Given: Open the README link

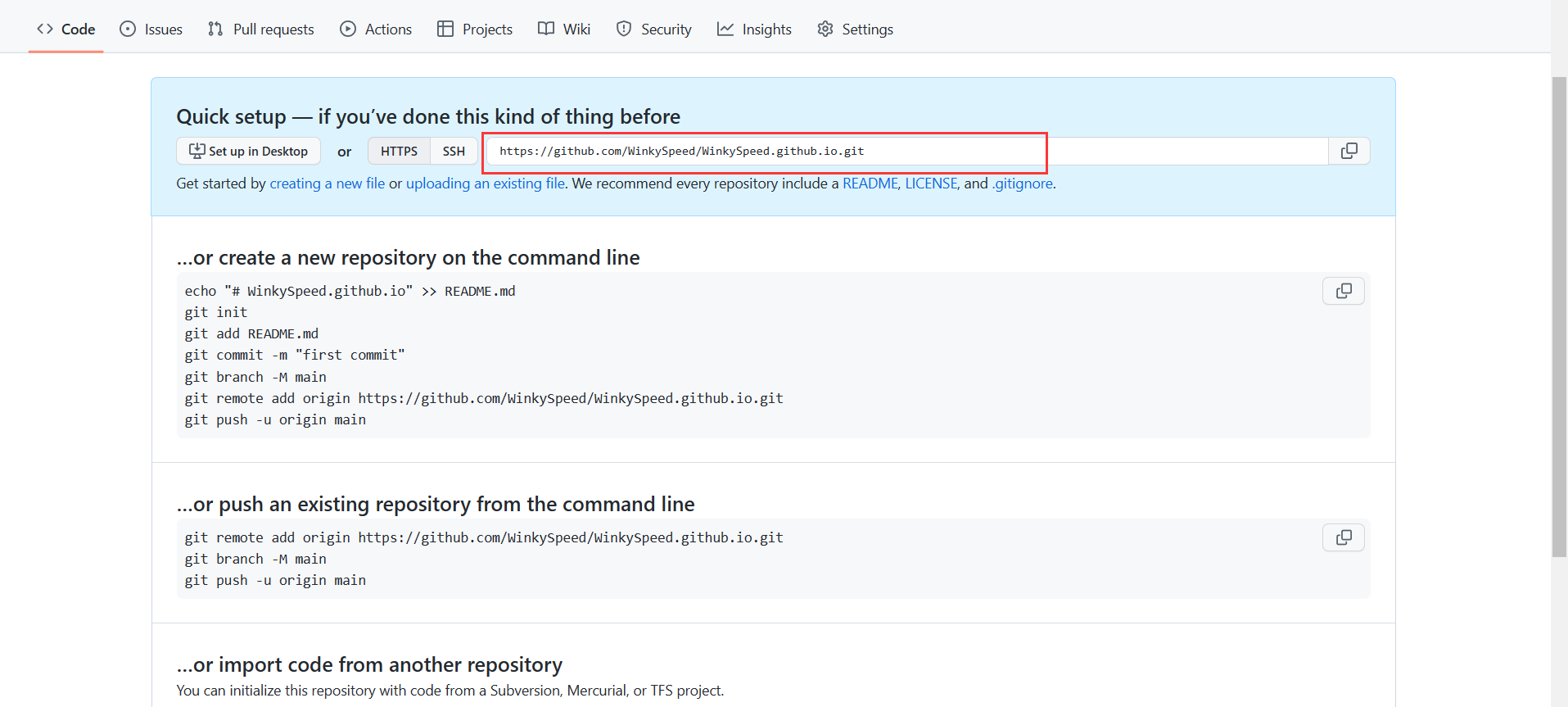Looking at the screenshot, I should [870, 184].
